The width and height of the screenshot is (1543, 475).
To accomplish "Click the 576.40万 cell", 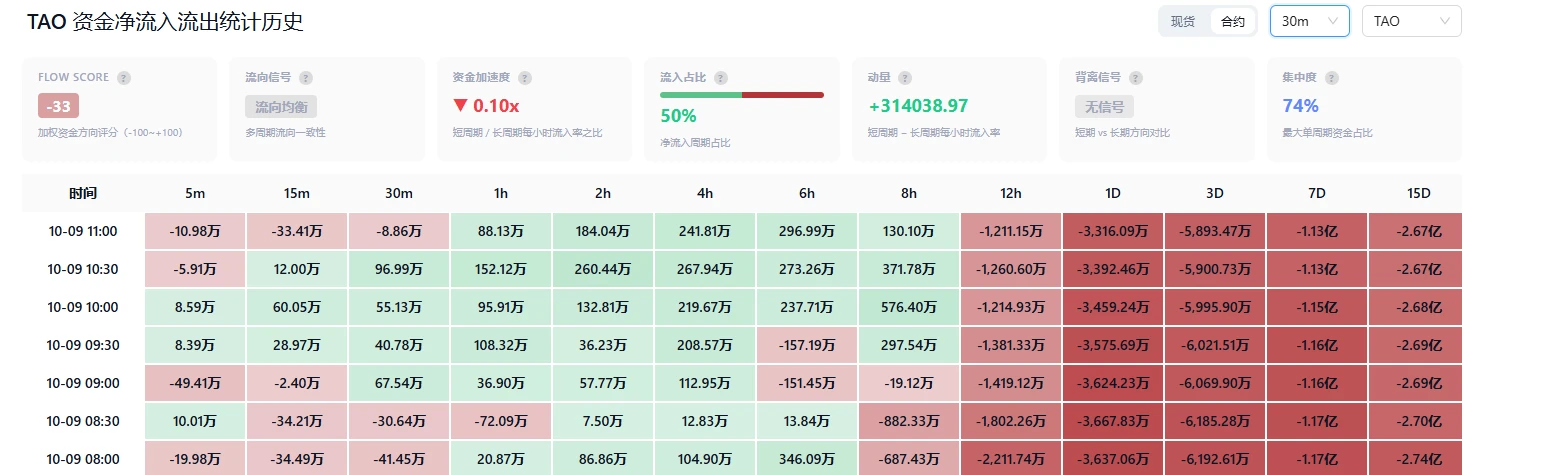I will (x=909, y=307).
